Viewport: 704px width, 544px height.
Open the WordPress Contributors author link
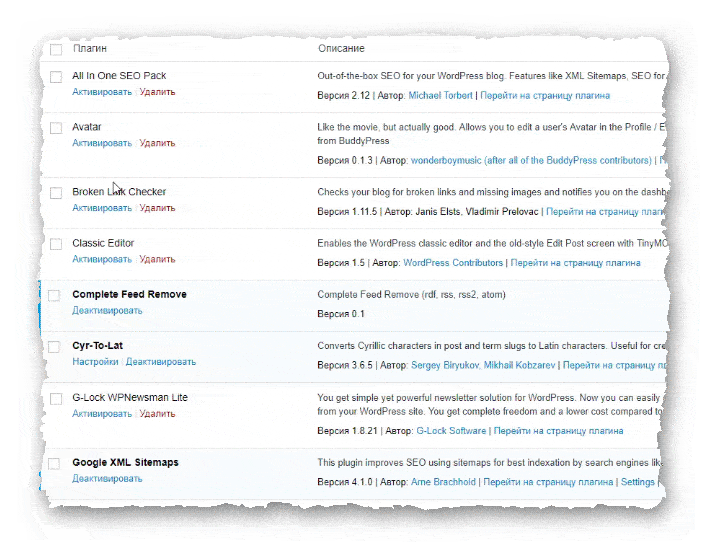453,263
